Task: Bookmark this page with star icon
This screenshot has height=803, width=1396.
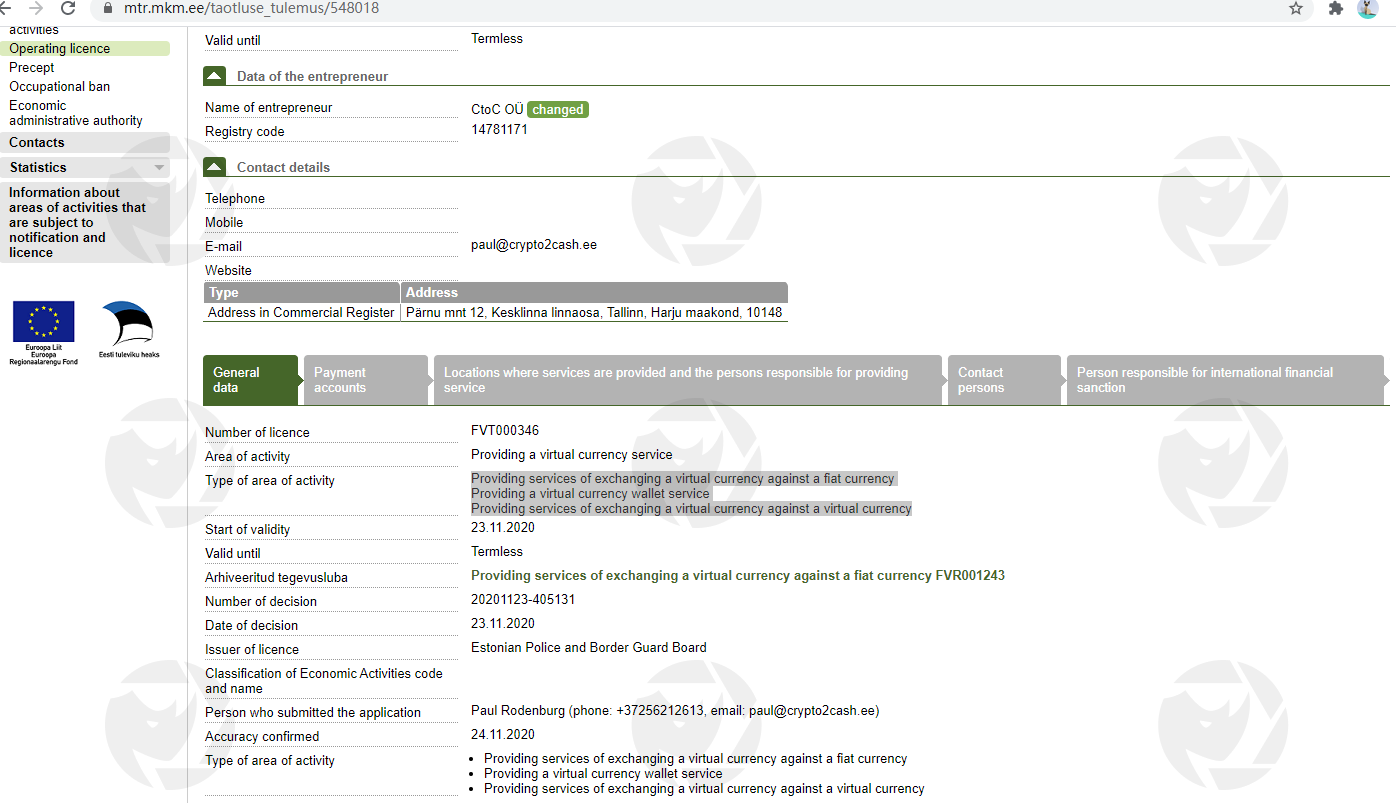Action: coord(1296,8)
